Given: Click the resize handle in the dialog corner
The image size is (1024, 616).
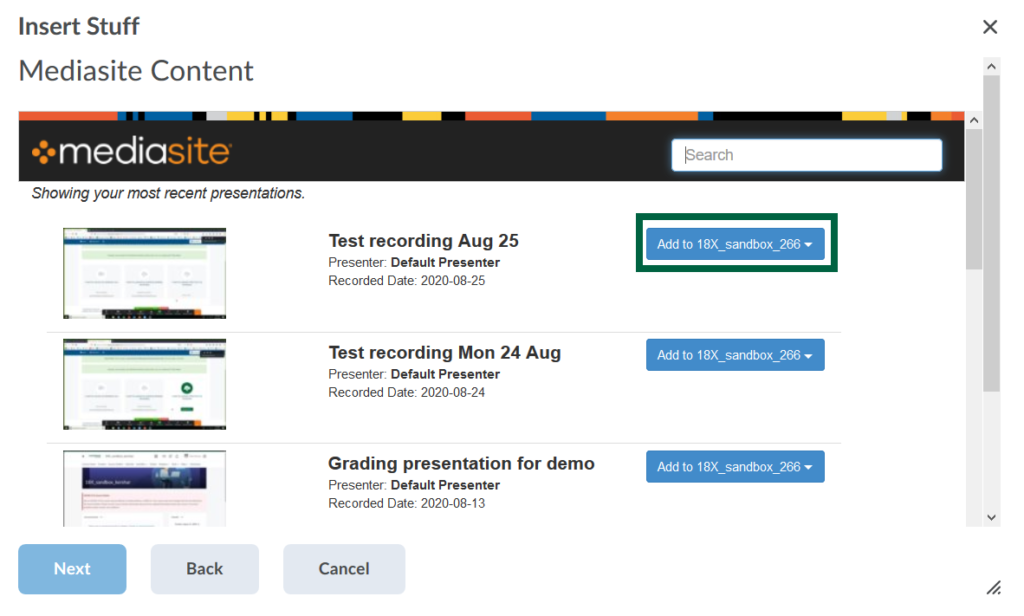Looking at the screenshot, I should point(993,587).
